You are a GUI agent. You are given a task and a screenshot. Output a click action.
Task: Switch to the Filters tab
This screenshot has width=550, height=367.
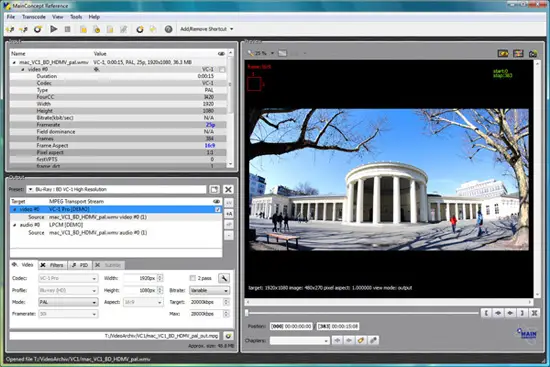coord(53,265)
